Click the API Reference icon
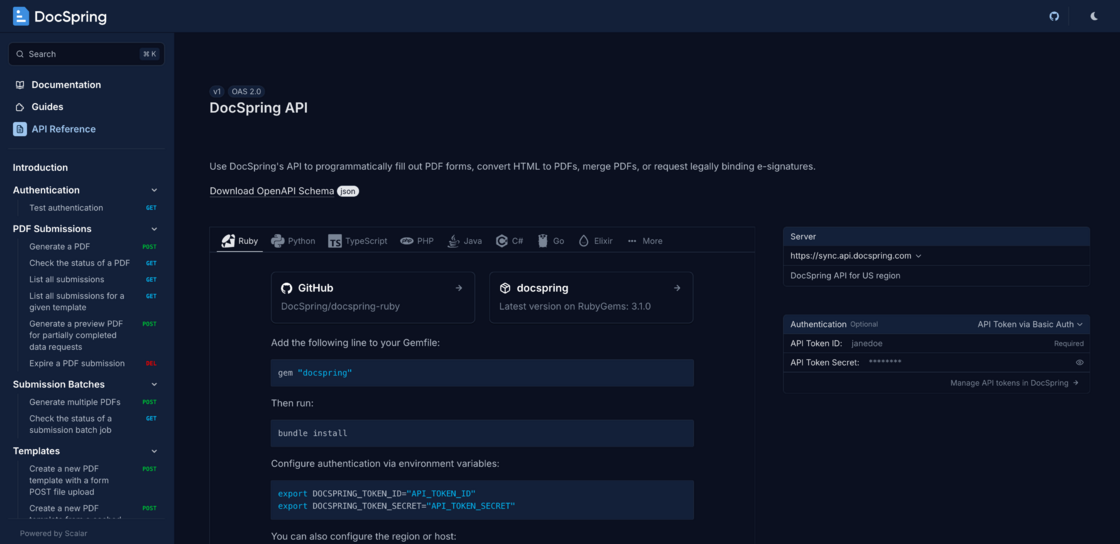The height and width of the screenshot is (544, 1120). [x=20, y=129]
